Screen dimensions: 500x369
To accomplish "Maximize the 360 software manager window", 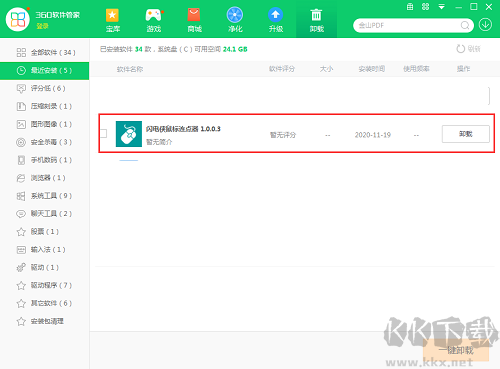I will [474, 7].
